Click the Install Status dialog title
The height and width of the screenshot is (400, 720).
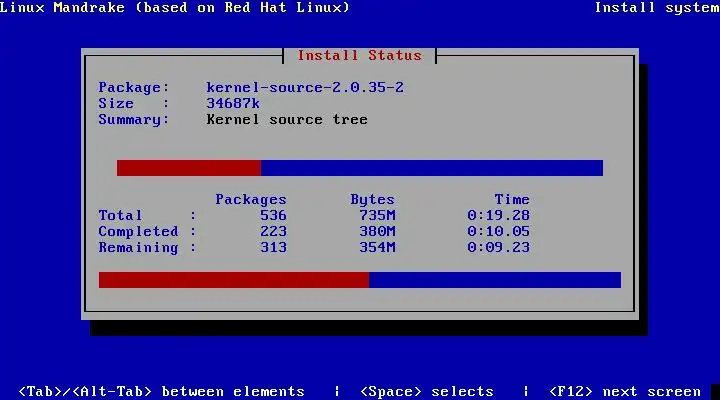click(360, 56)
